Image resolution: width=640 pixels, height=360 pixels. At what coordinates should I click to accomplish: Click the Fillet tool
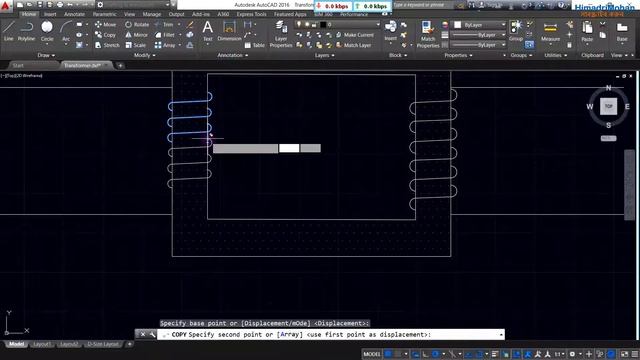click(x=165, y=35)
